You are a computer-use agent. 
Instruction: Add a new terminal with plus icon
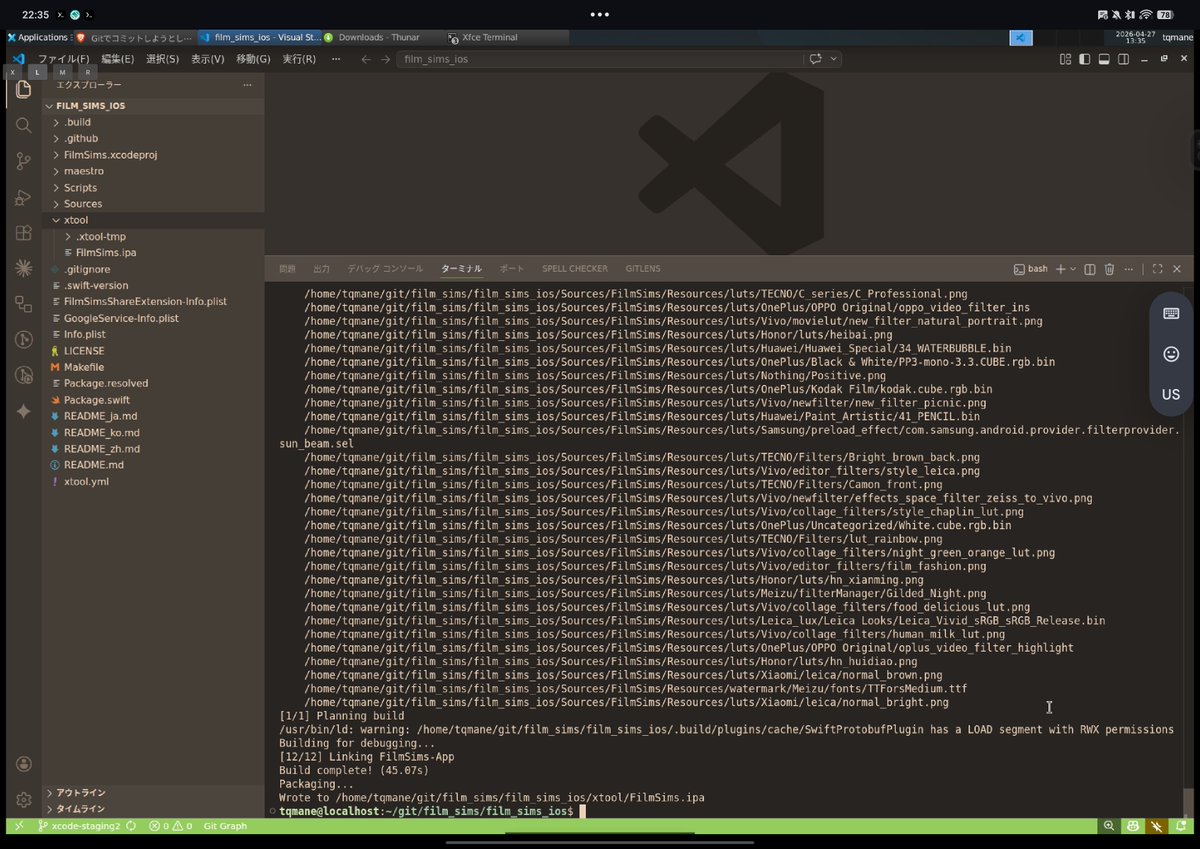(x=1060, y=269)
